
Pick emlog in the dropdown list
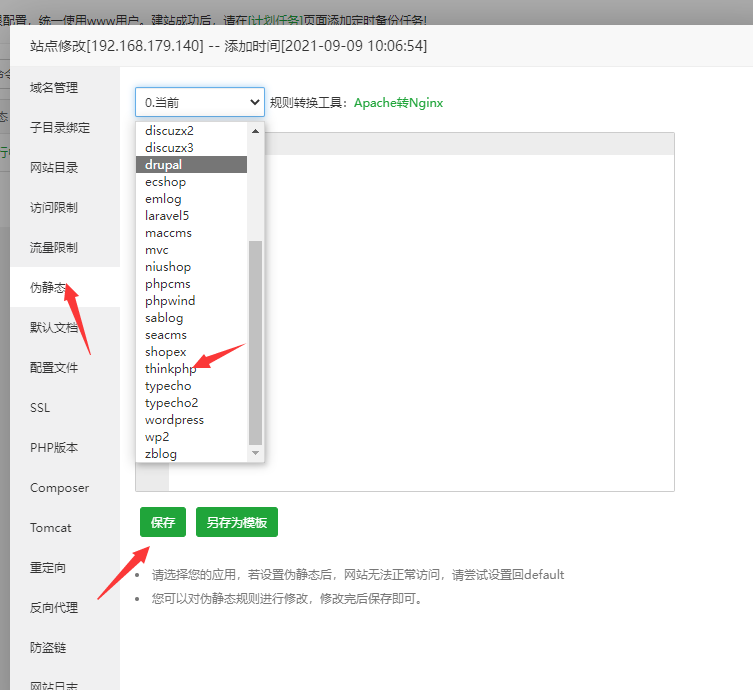(192, 199)
